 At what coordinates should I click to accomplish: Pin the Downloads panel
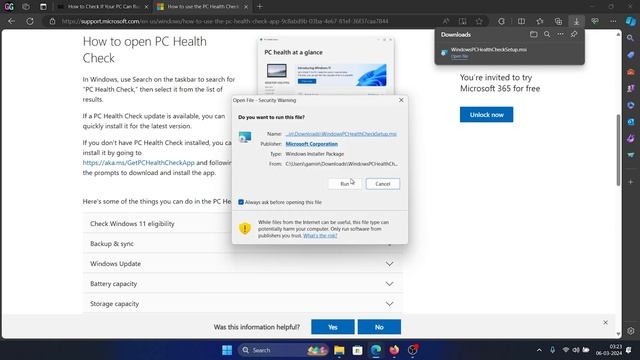point(574,35)
